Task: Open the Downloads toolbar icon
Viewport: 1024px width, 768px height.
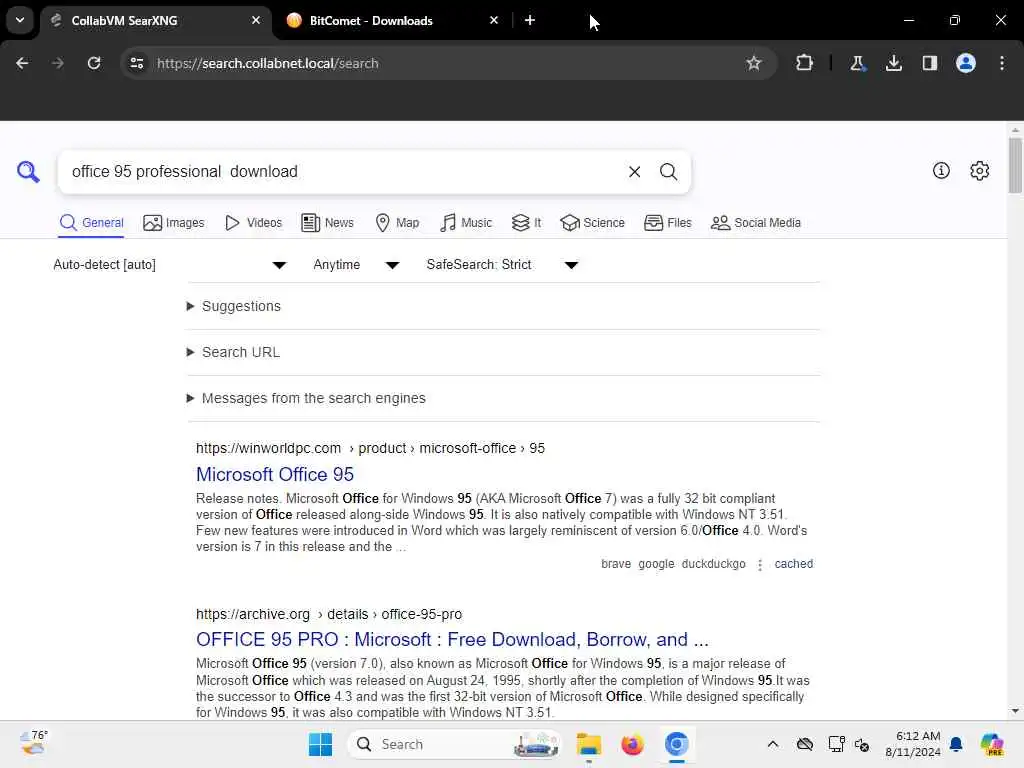Action: click(893, 63)
